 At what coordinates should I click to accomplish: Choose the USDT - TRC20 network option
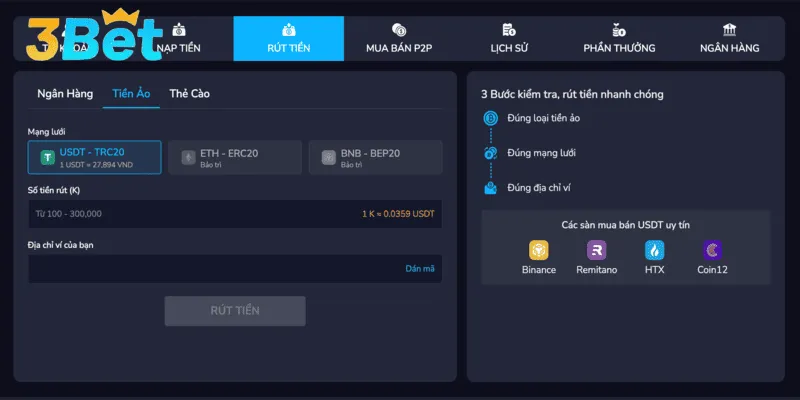coord(94,158)
